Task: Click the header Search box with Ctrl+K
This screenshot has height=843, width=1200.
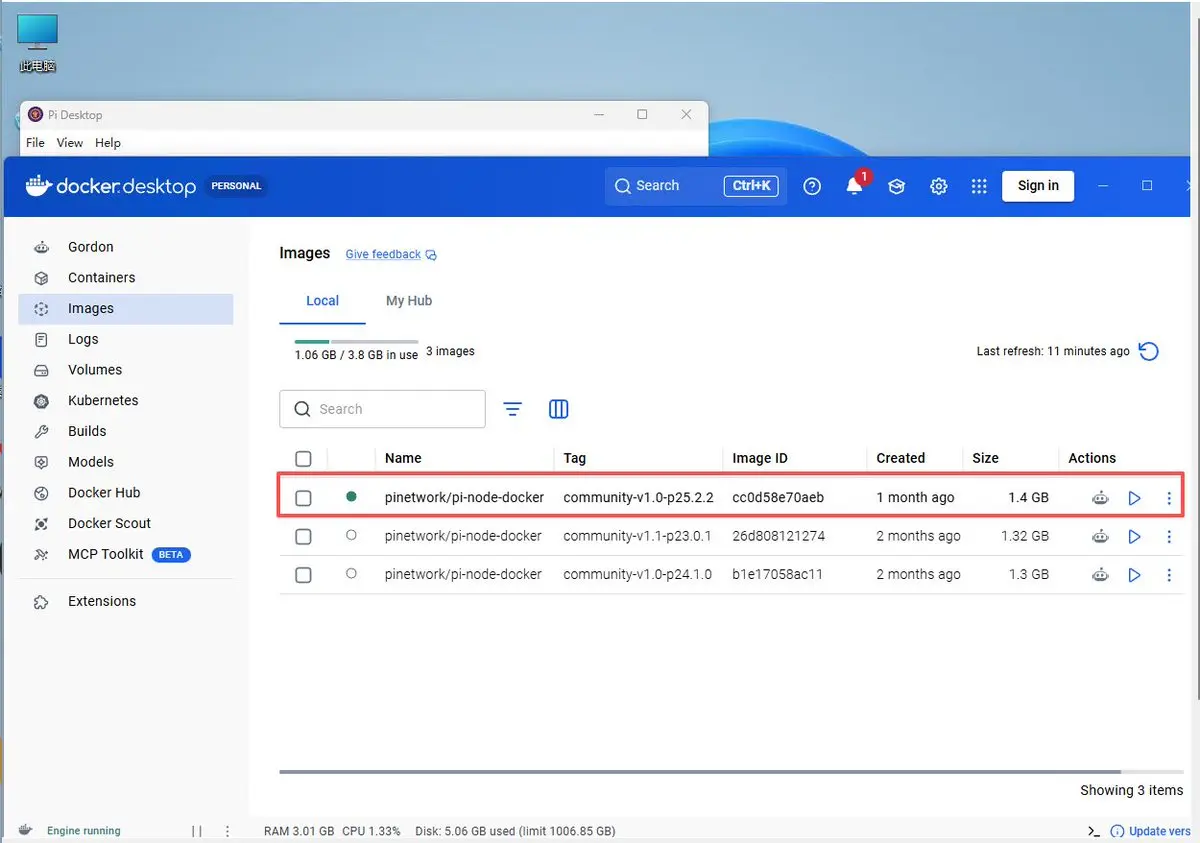Action: 696,186
